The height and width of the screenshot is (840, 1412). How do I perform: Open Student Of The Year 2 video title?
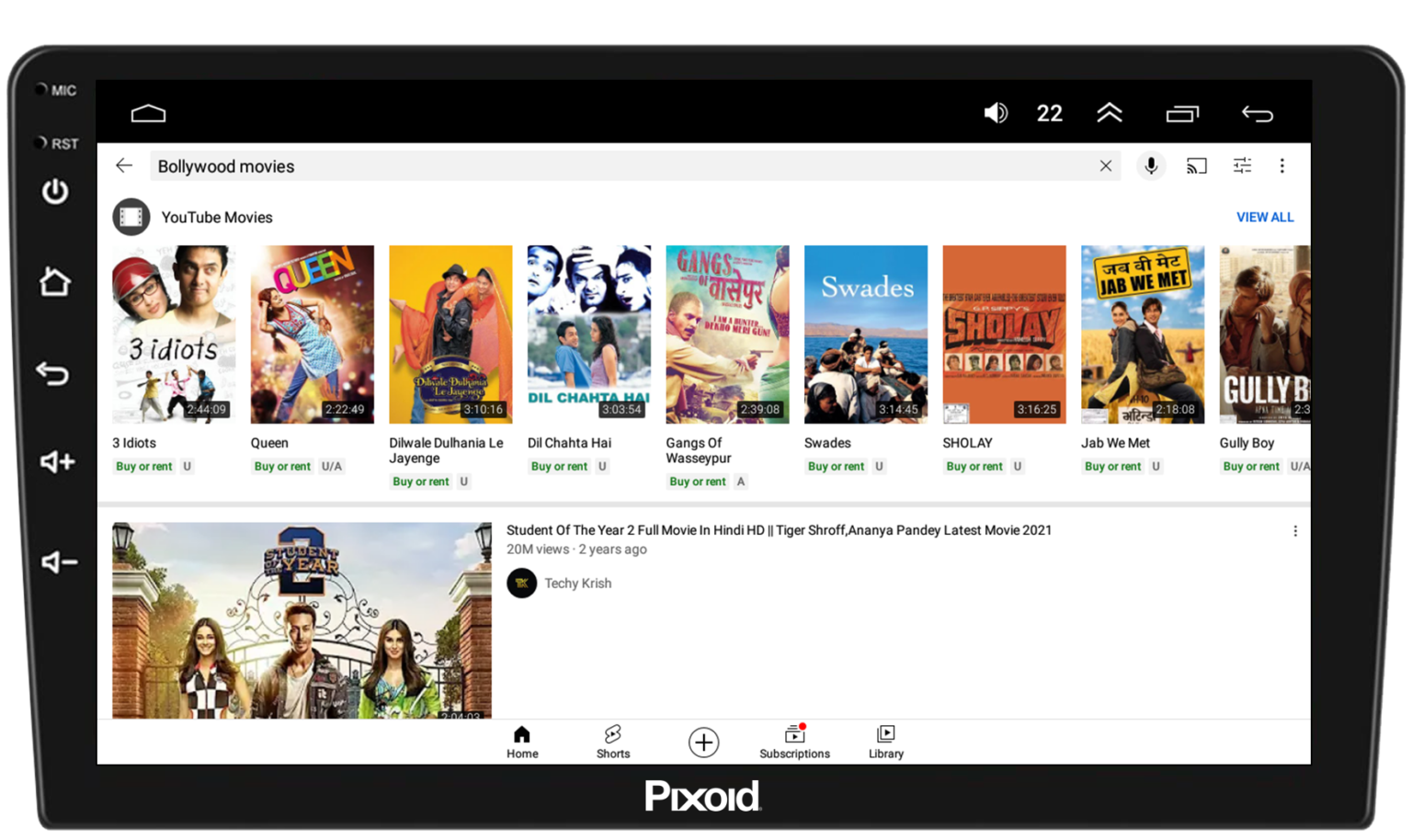pos(779,530)
